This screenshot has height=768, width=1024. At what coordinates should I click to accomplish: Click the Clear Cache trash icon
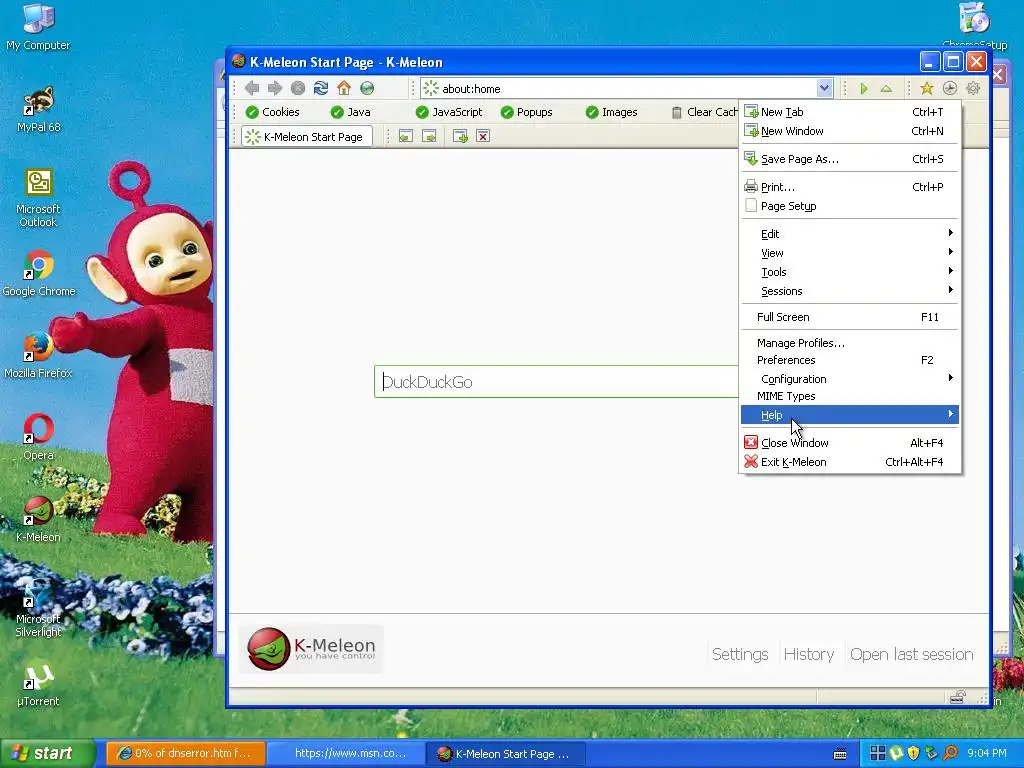coord(677,112)
